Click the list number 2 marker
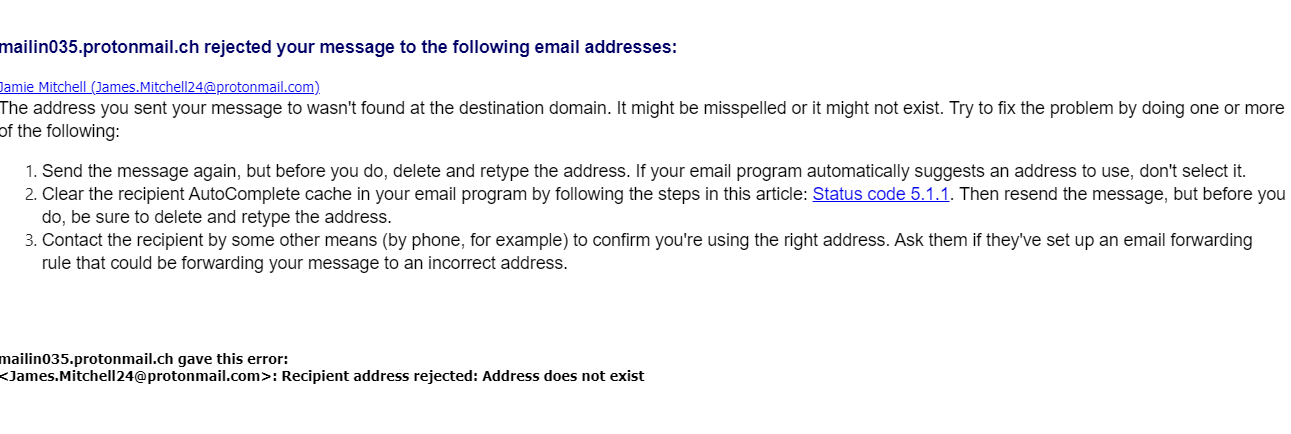 point(31,195)
